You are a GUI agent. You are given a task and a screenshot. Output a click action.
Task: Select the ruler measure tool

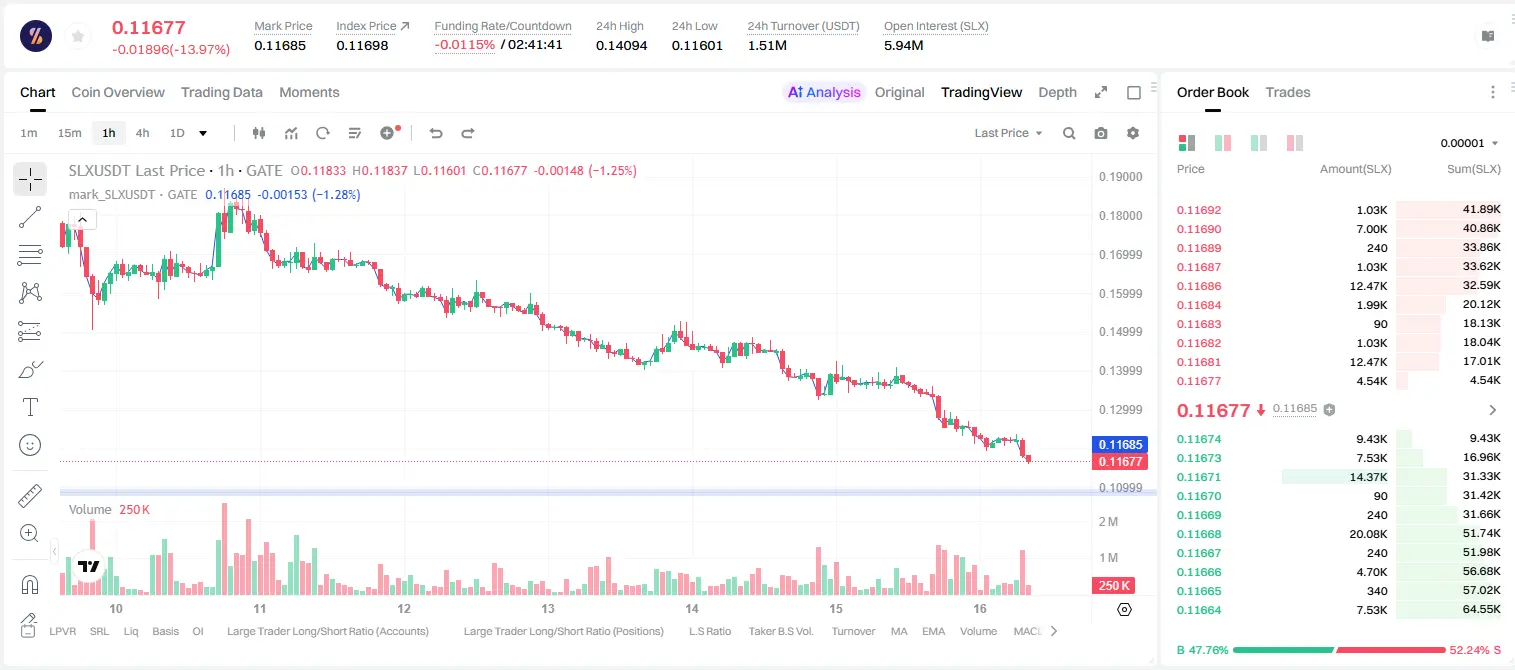click(x=30, y=496)
